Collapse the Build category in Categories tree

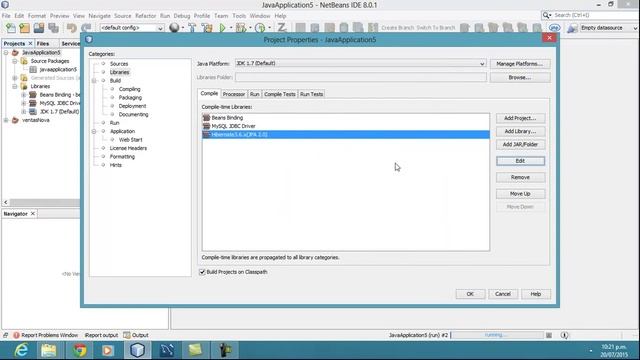point(94,81)
